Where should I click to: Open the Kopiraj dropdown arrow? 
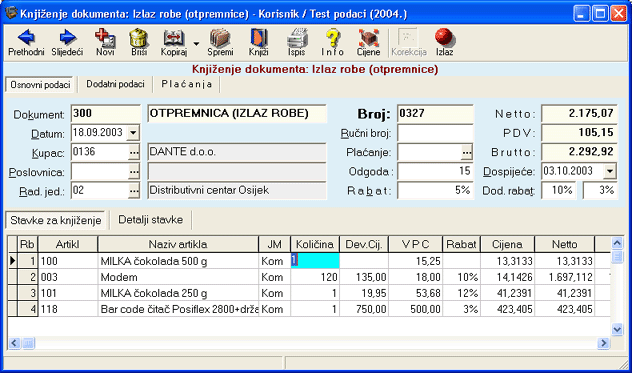pos(196,43)
